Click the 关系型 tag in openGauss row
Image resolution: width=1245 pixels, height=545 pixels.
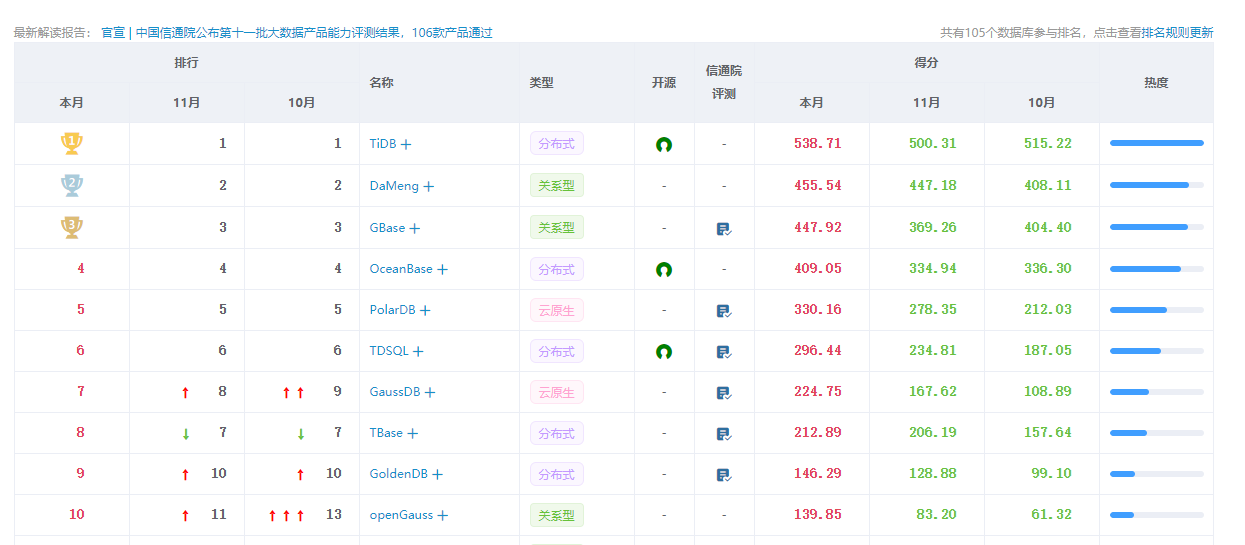[557, 516]
